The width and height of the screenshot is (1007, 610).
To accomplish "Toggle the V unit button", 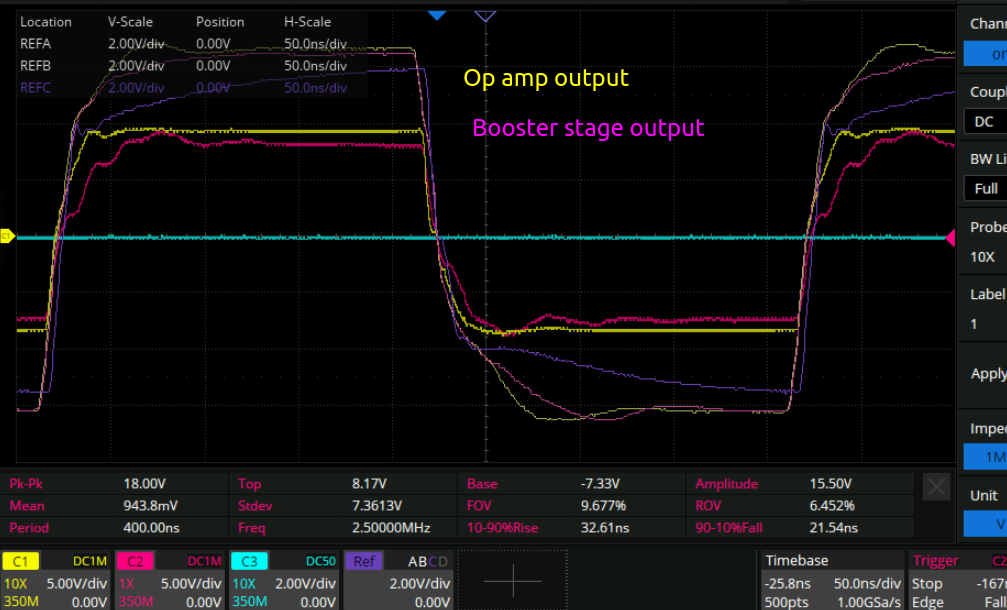I will point(987,524).
